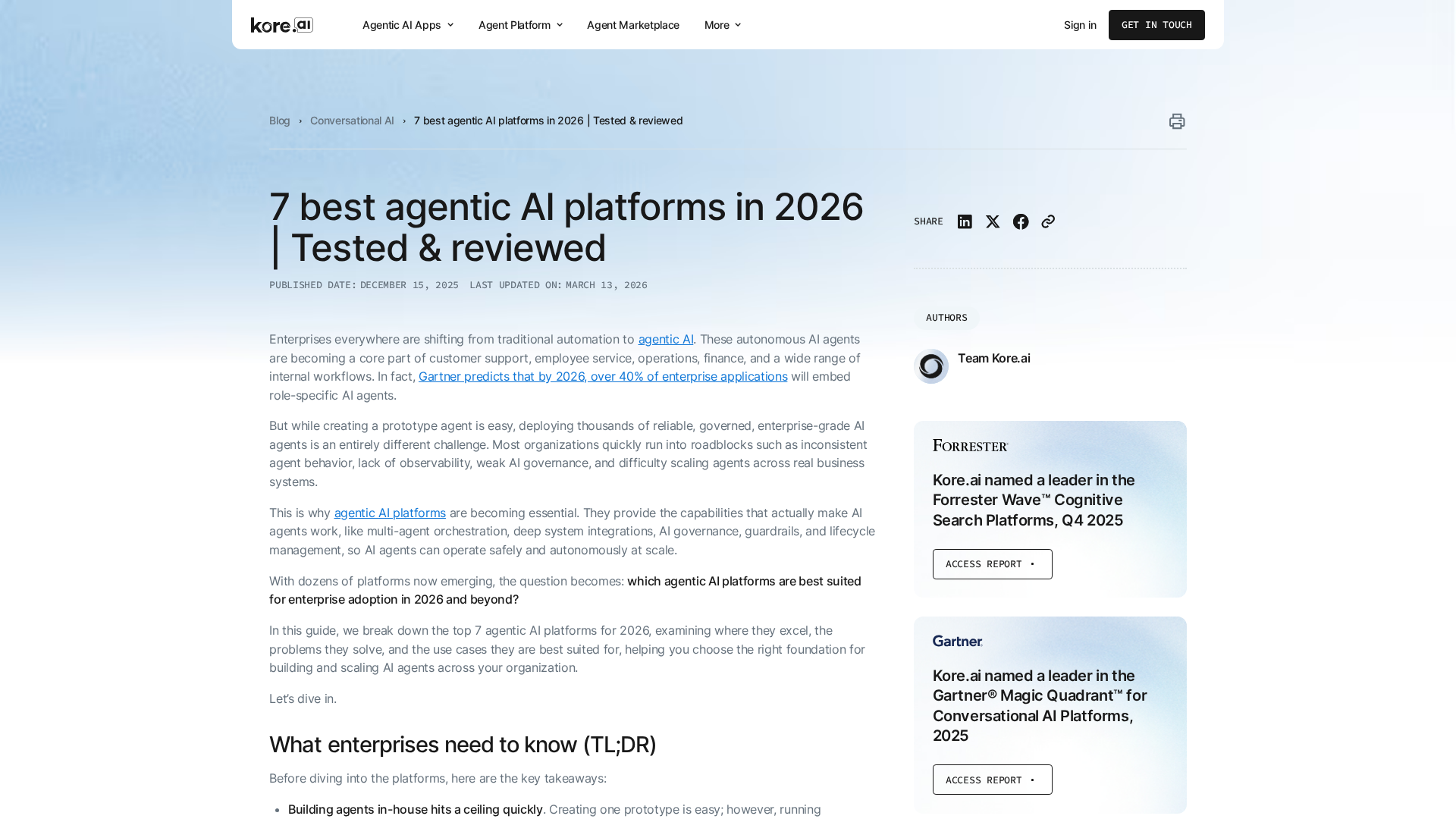Click the Kore.ai logo

(281, 25)
